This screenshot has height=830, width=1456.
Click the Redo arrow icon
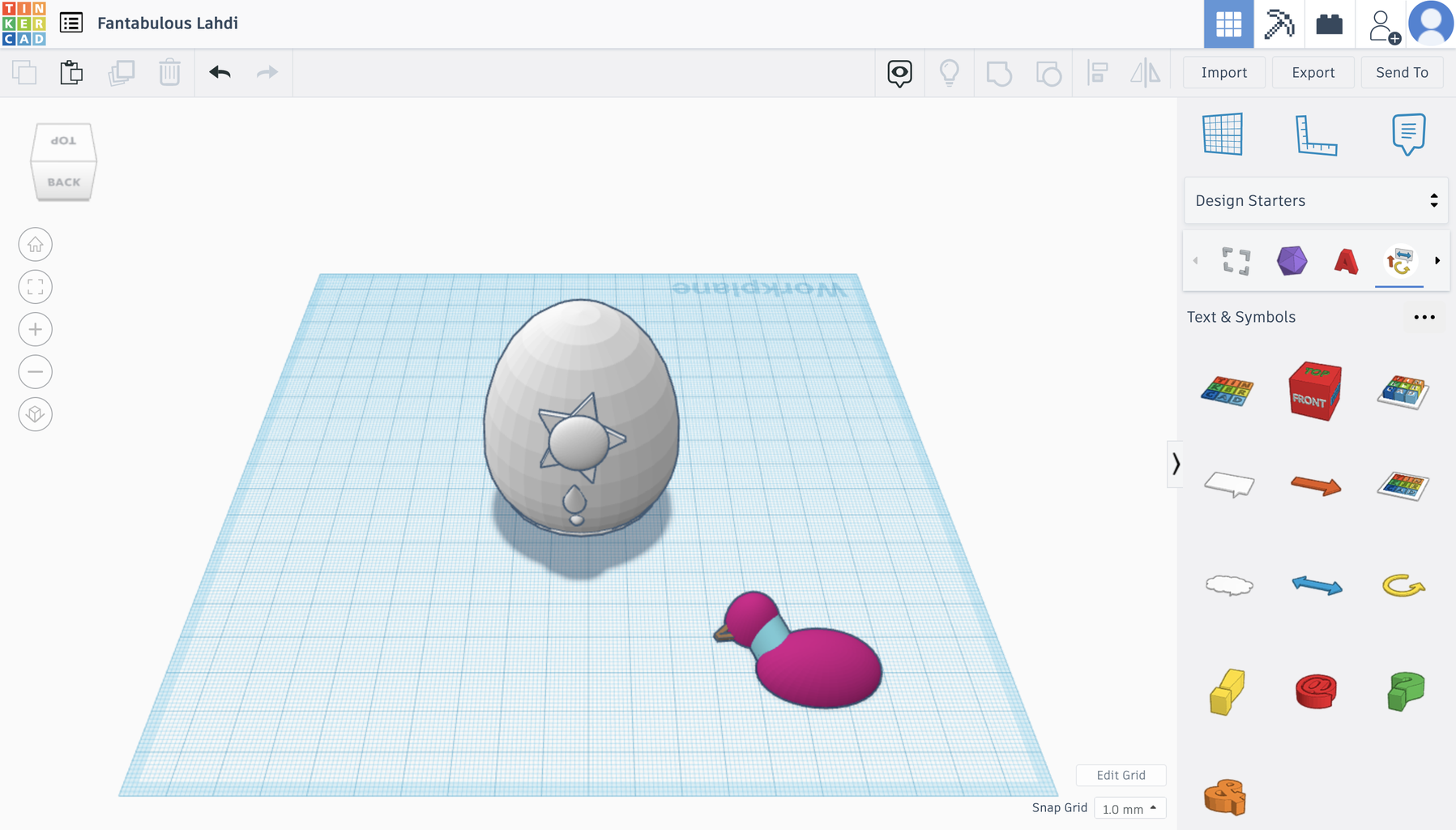click(267, 72)
